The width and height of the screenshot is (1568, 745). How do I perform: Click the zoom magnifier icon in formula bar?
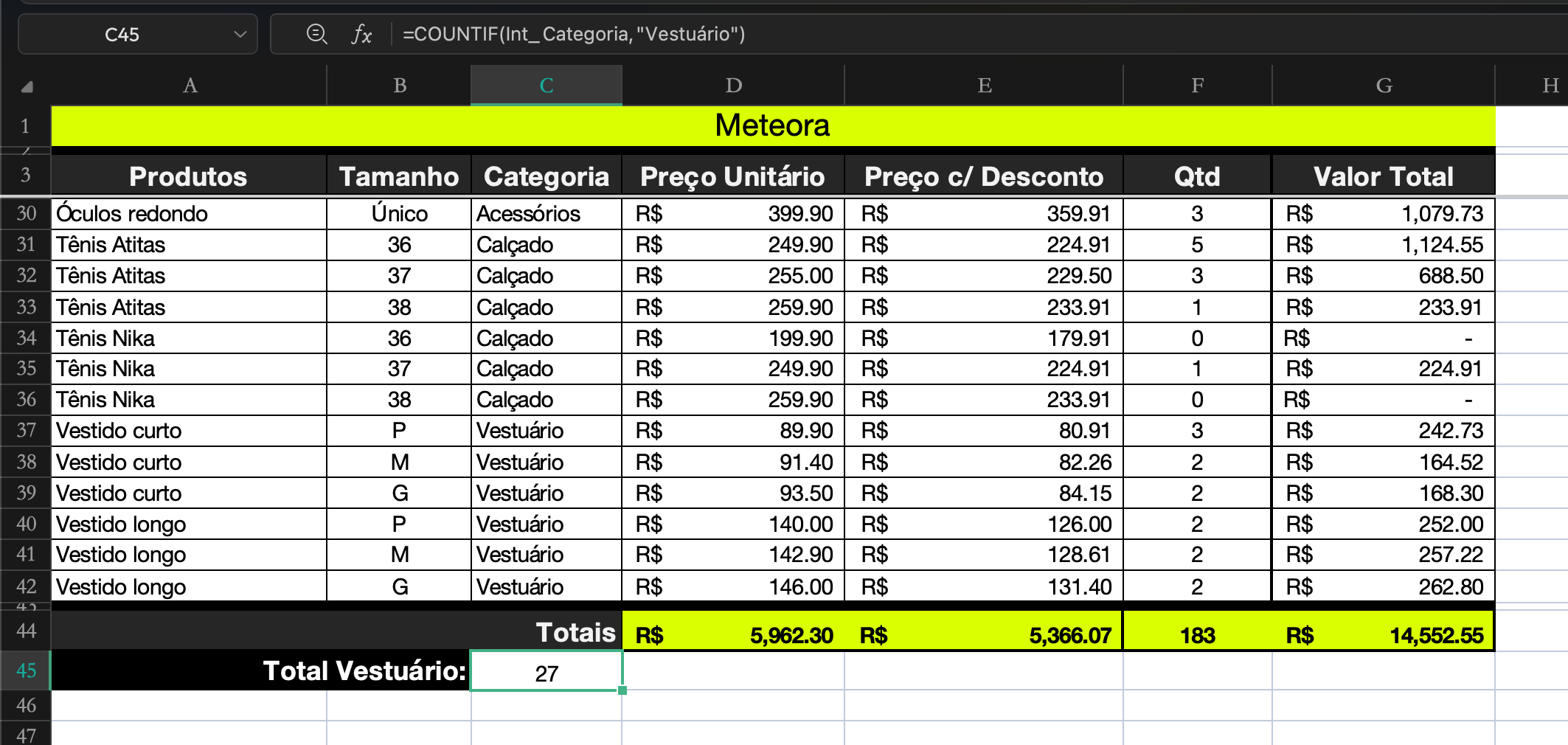tap(316, 34)
